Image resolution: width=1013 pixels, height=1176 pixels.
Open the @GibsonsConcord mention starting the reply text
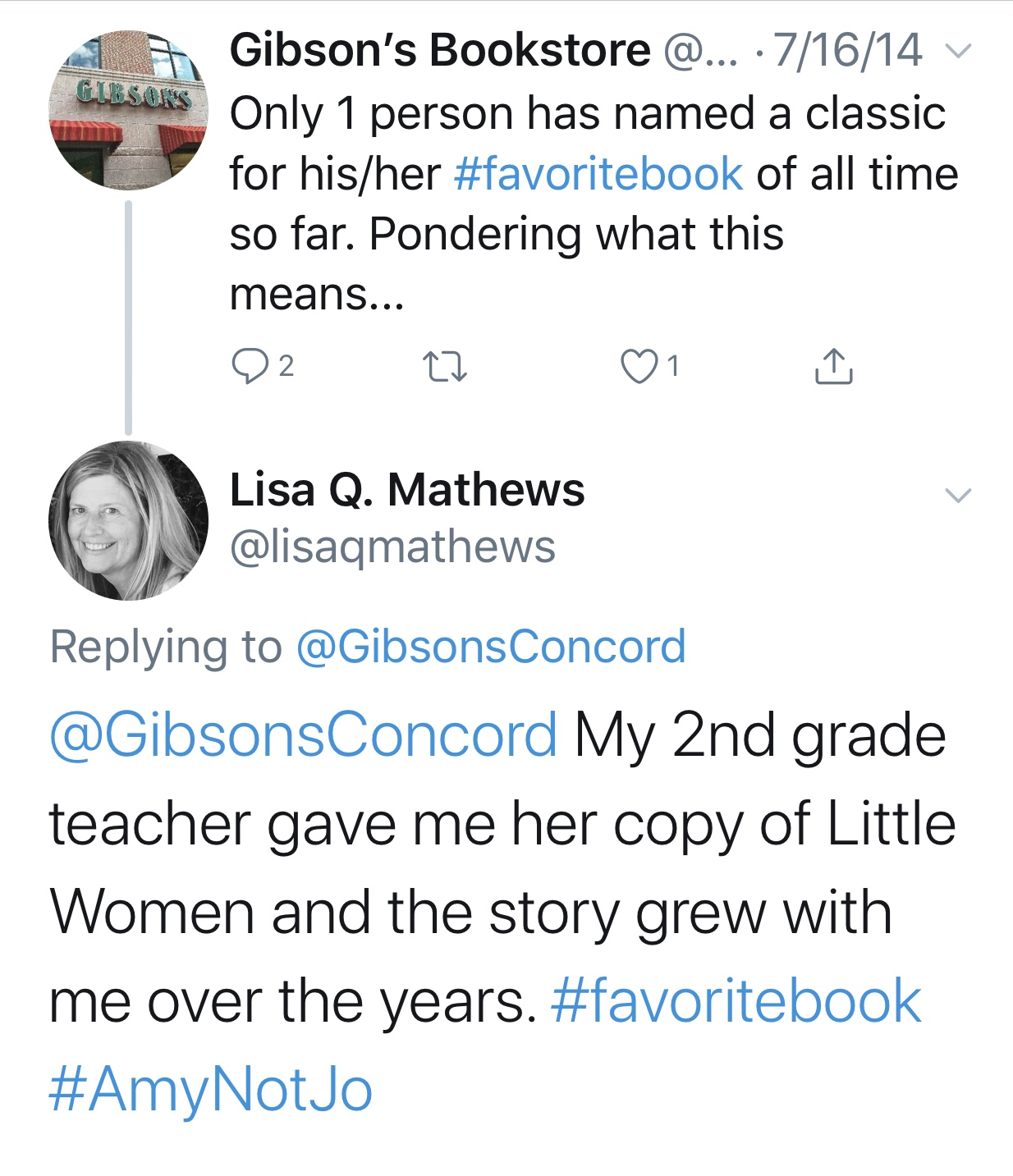pyautogui.click(x=303, y=734)
